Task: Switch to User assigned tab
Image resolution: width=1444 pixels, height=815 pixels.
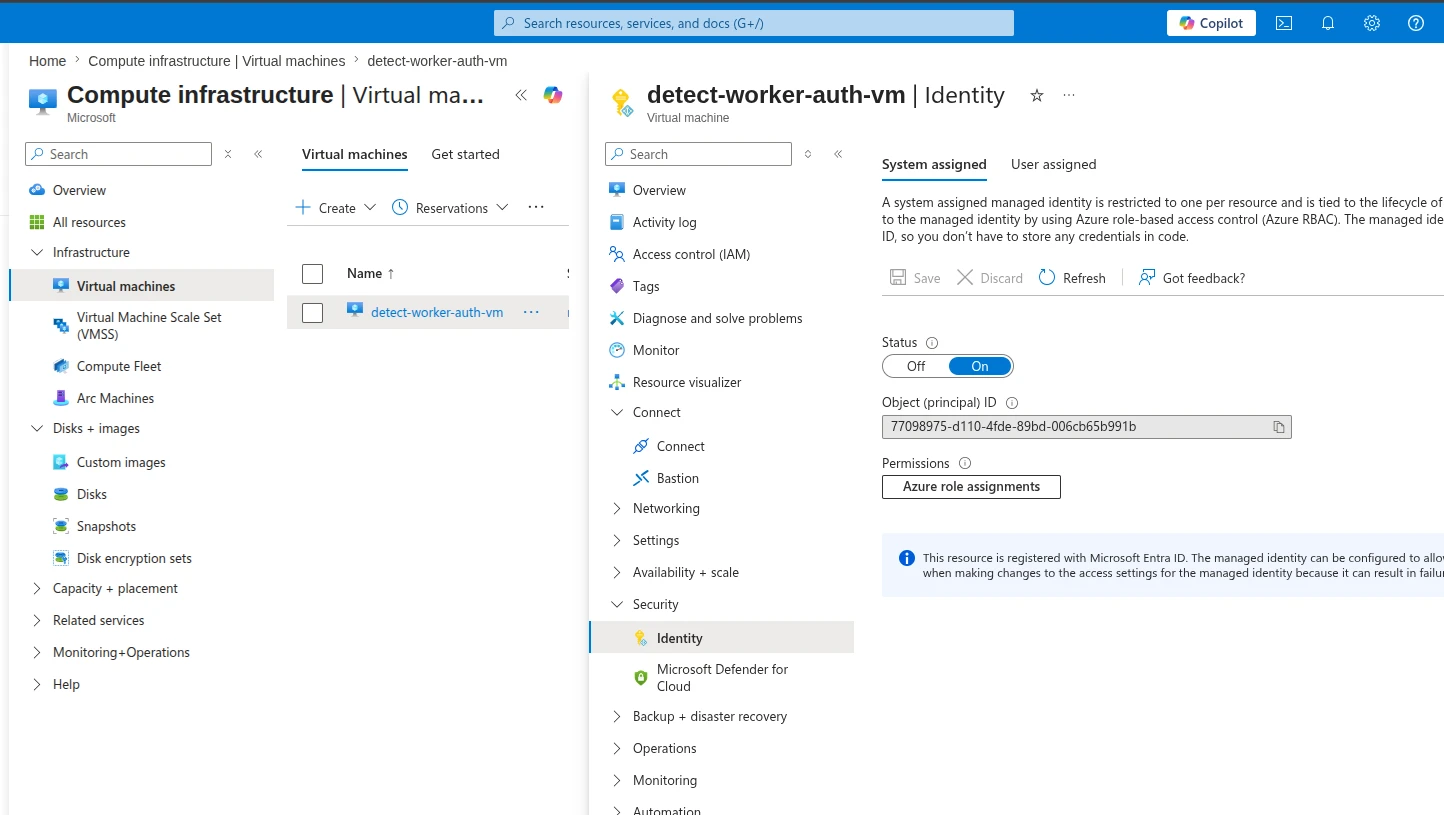Action: click(1053, 164)
